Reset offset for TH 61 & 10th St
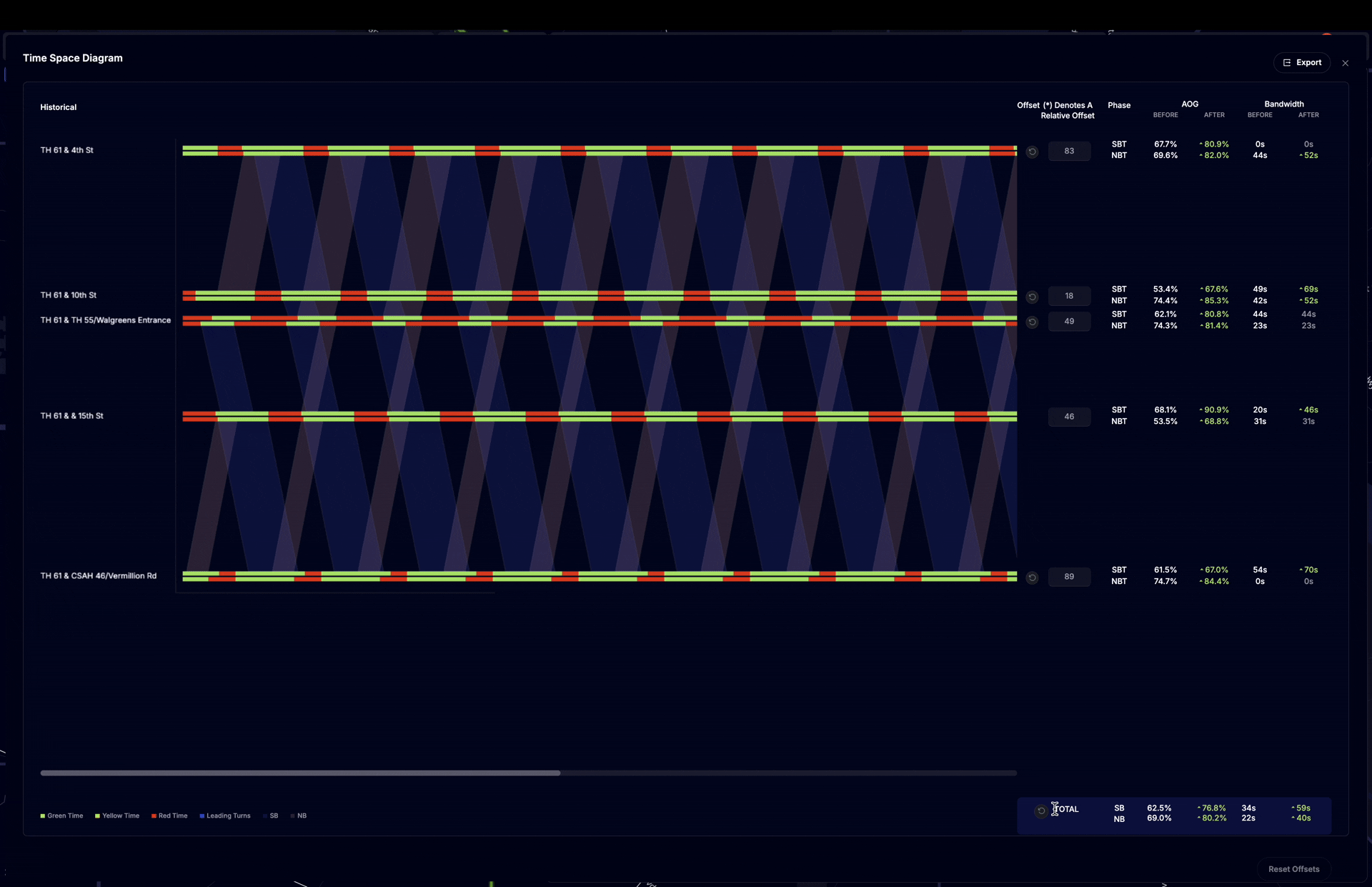 tap(1032, 297)
